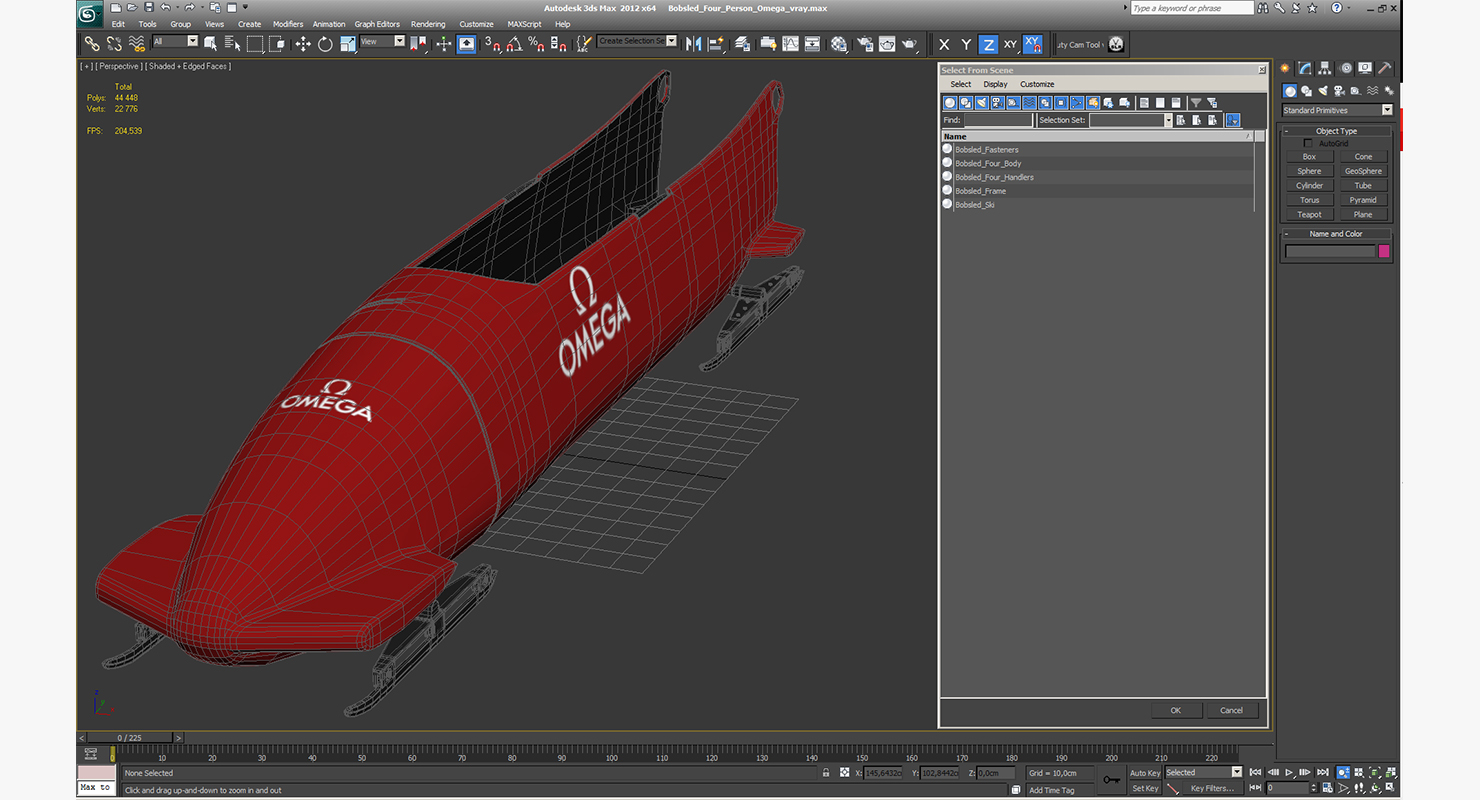Click the Teapot primitive button
Viewport: 1480px width, 800px height.
tap(1309, 214)
